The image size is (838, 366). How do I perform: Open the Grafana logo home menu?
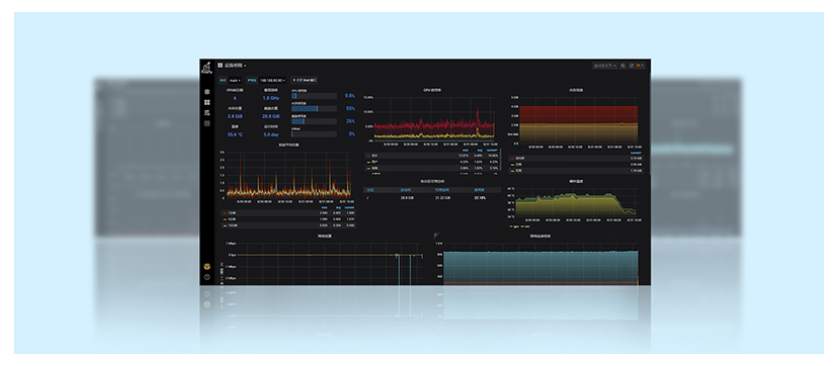[x=206, y=68]
